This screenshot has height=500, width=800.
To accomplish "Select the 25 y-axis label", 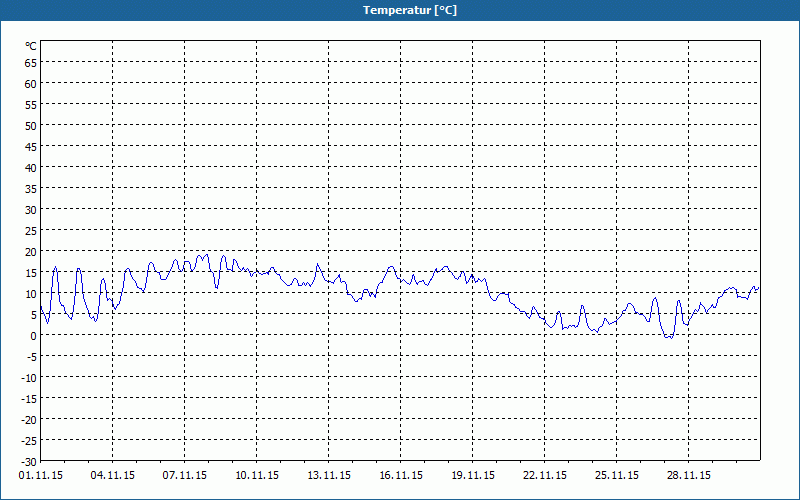I will [x=31, y=231].
